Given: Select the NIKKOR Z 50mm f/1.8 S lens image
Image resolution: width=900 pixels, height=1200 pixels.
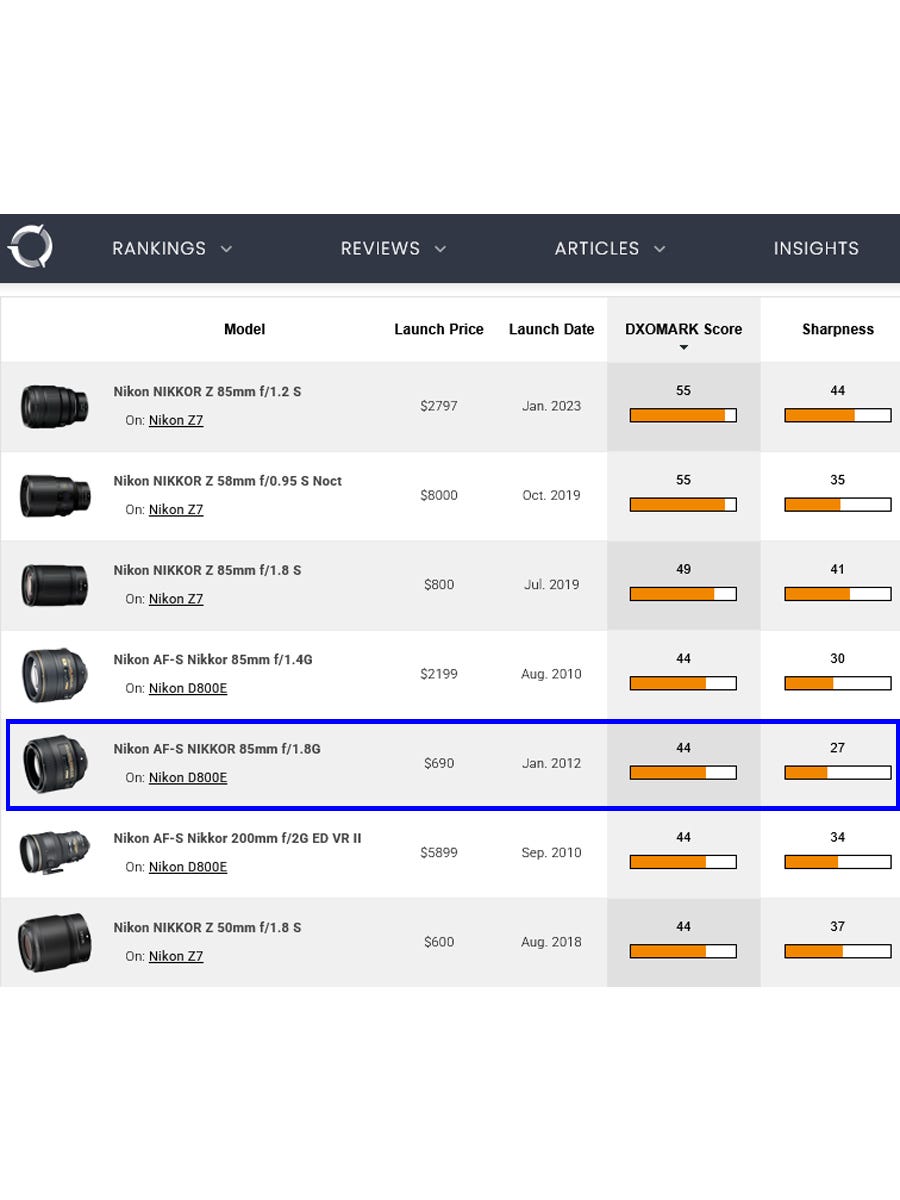Looking at the screenshot, I should 55,942.
